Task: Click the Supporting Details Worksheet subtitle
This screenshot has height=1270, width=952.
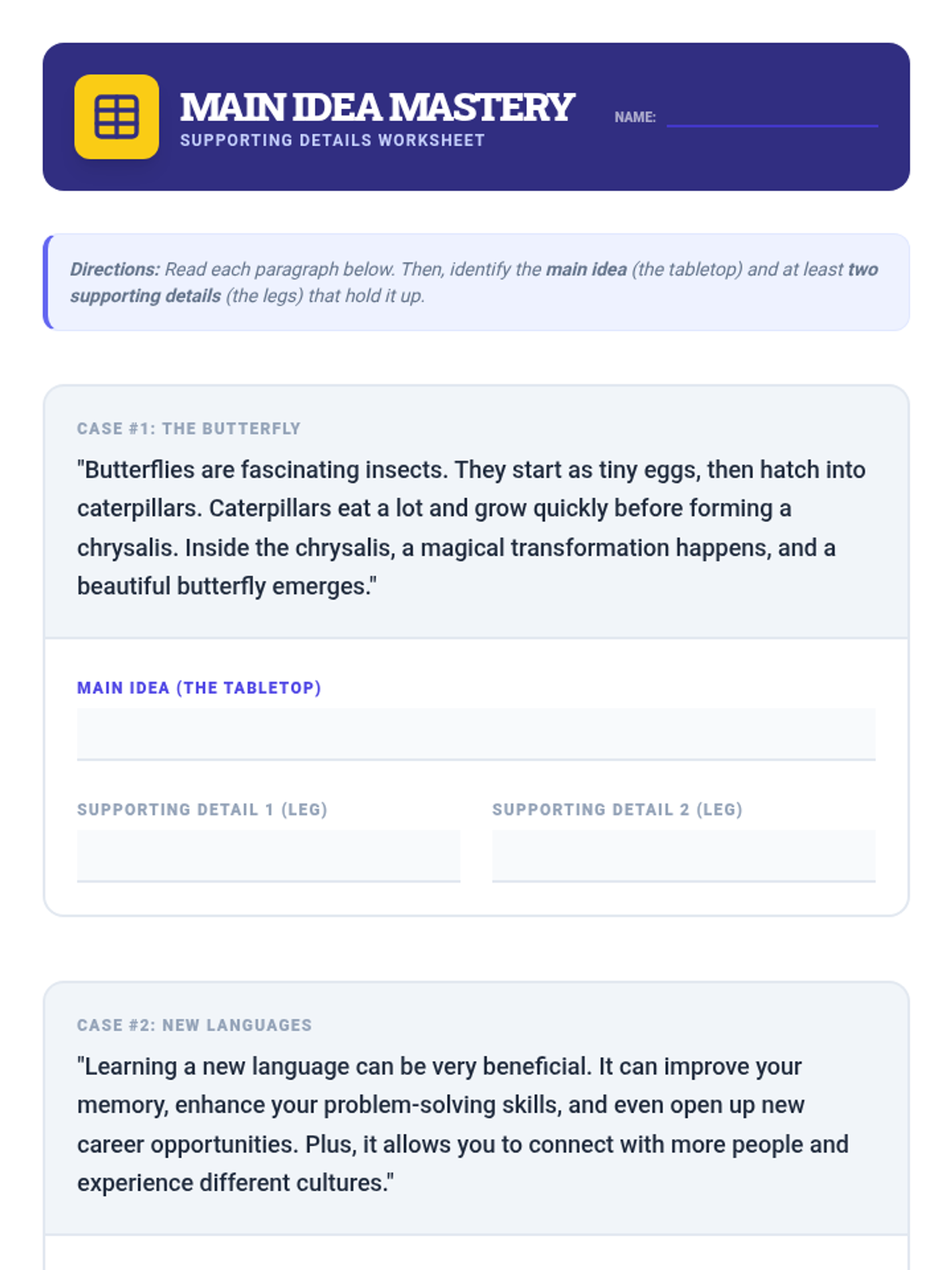Action: pos(332,140)
